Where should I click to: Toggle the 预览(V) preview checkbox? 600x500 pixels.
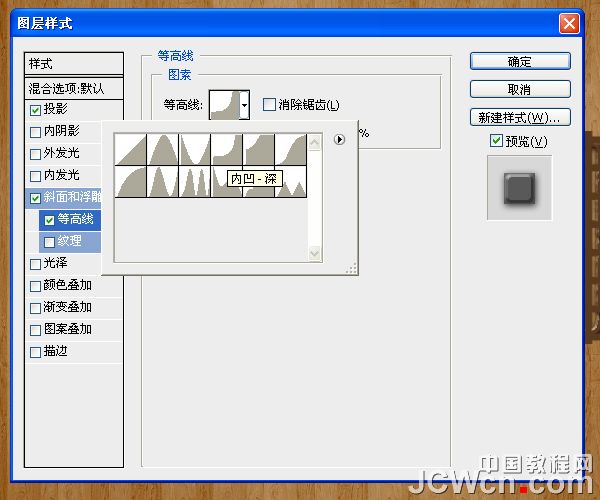click(496, 141)
